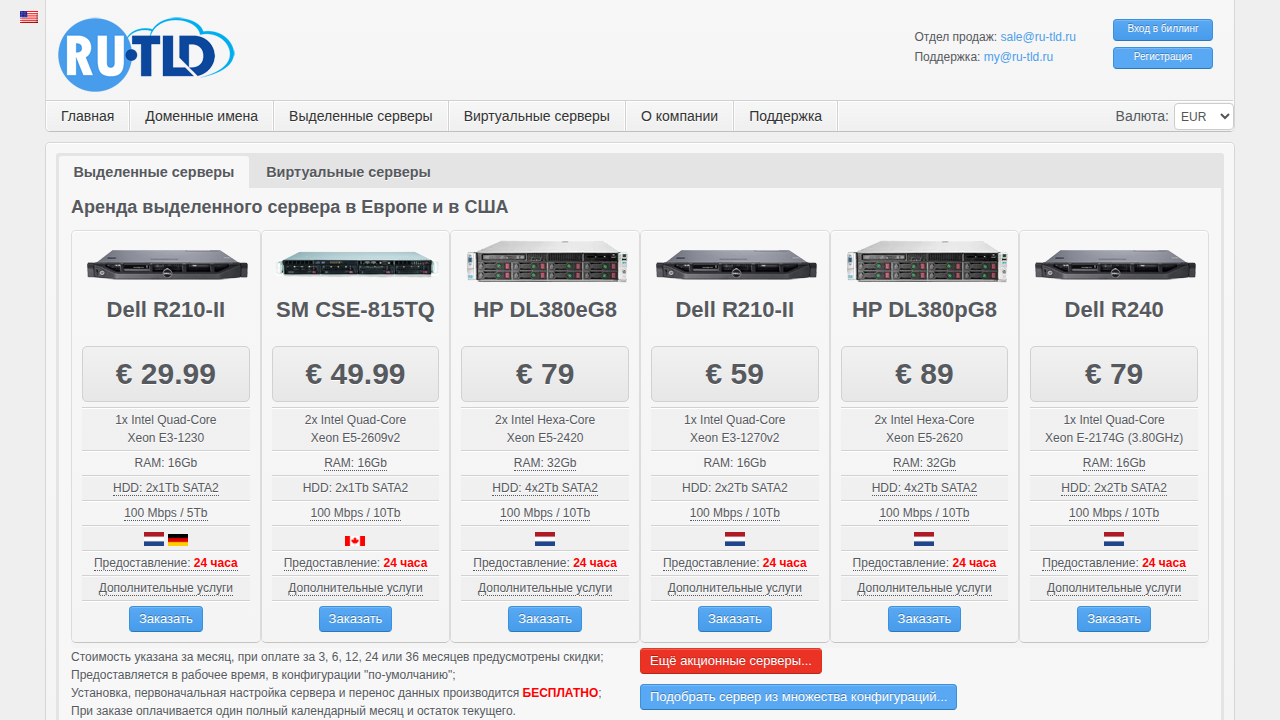Click the HP DL380pG8 server picture
1280x720 pixels.
[x=924, y=262]
